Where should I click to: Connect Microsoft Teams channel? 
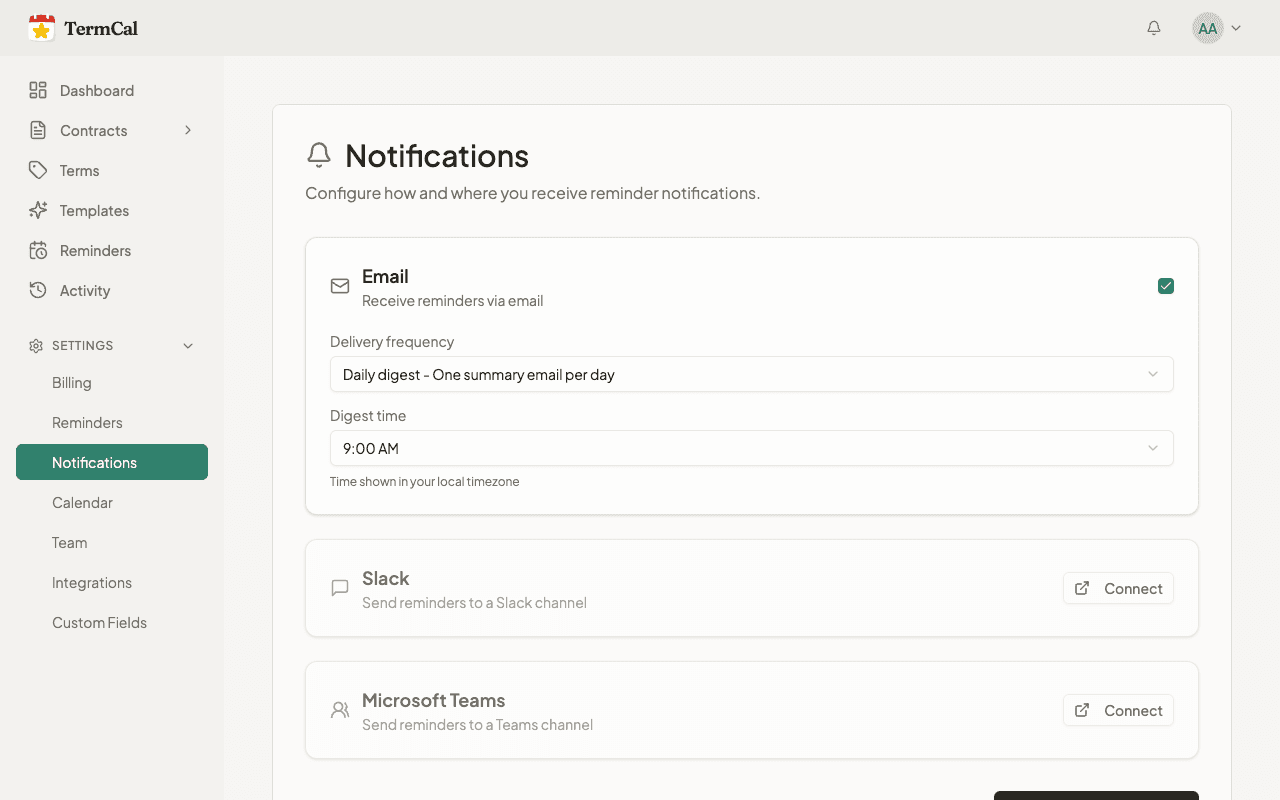(1118, 711)
